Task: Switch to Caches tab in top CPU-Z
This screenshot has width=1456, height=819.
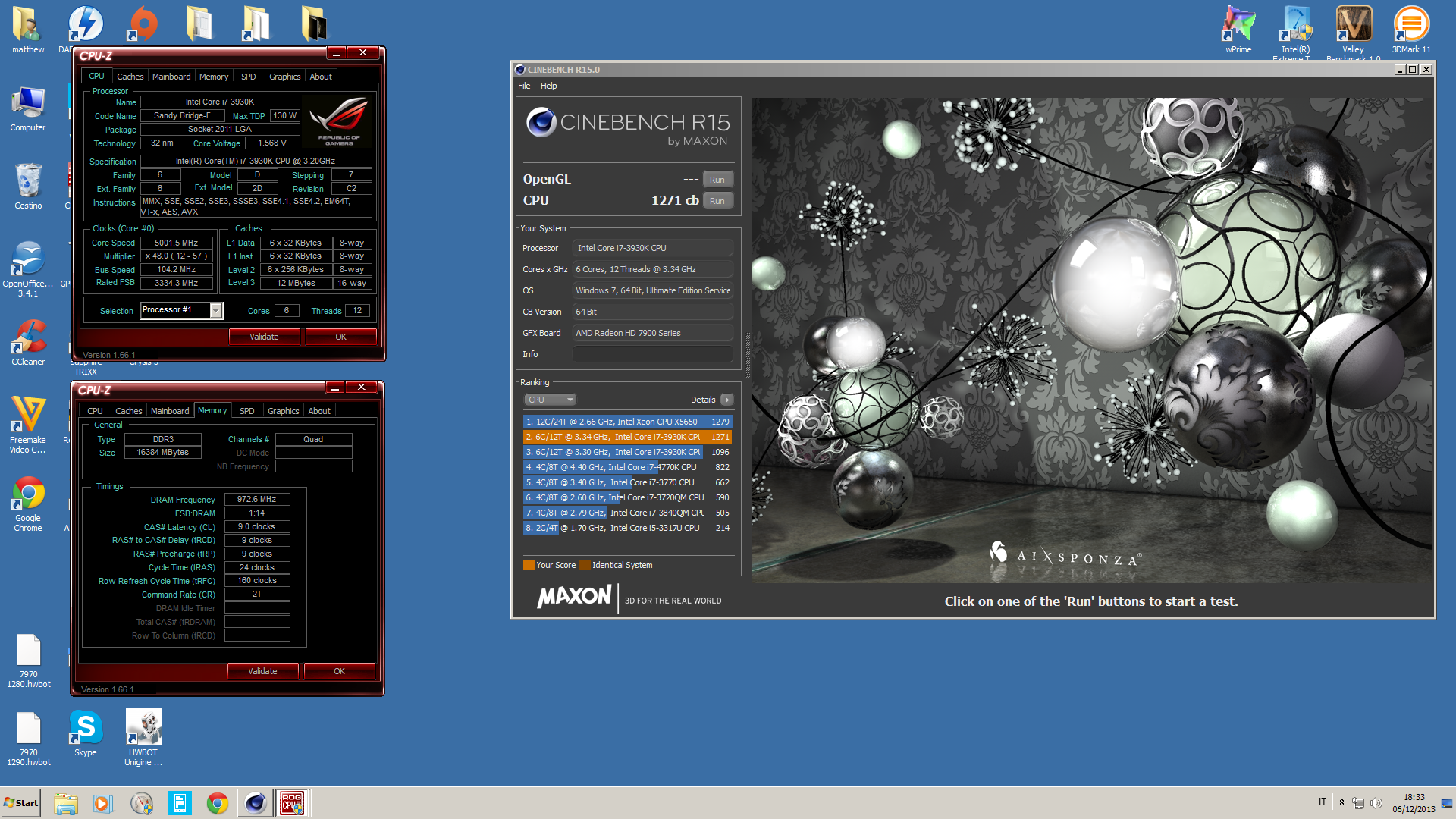Action: tap(130, 77)
